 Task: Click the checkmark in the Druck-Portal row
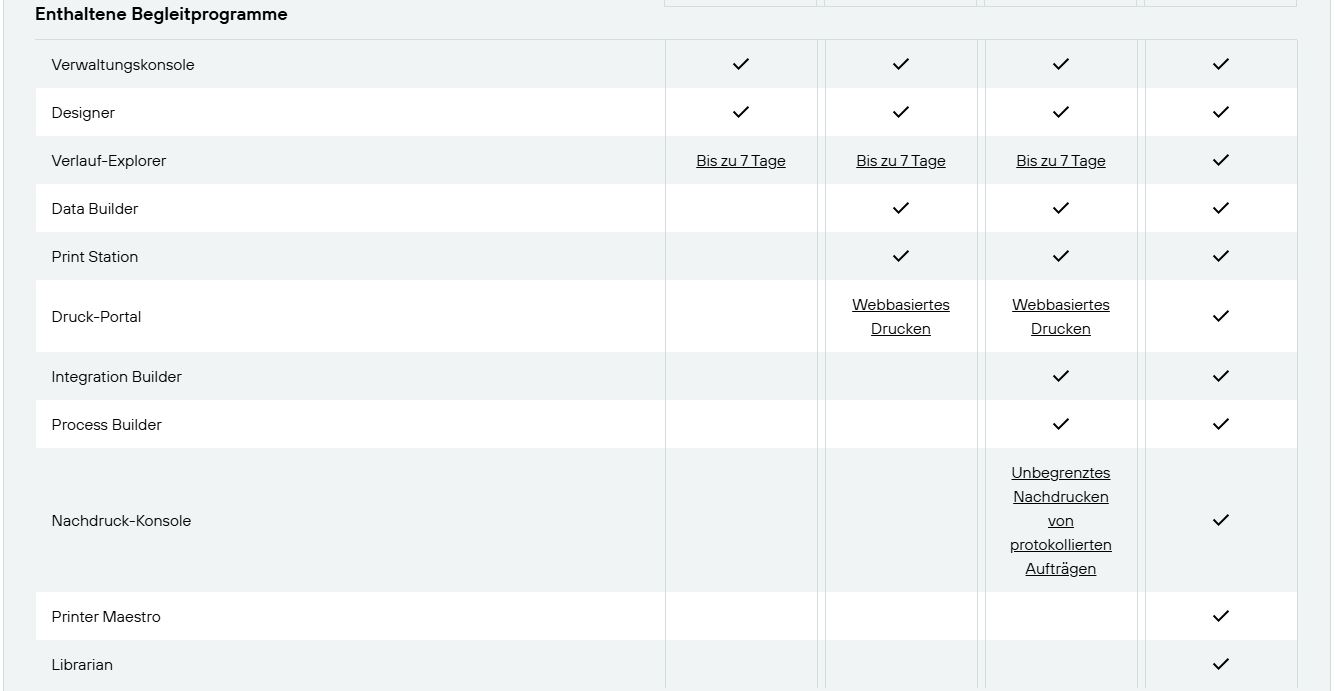(x=1220, y=316)
